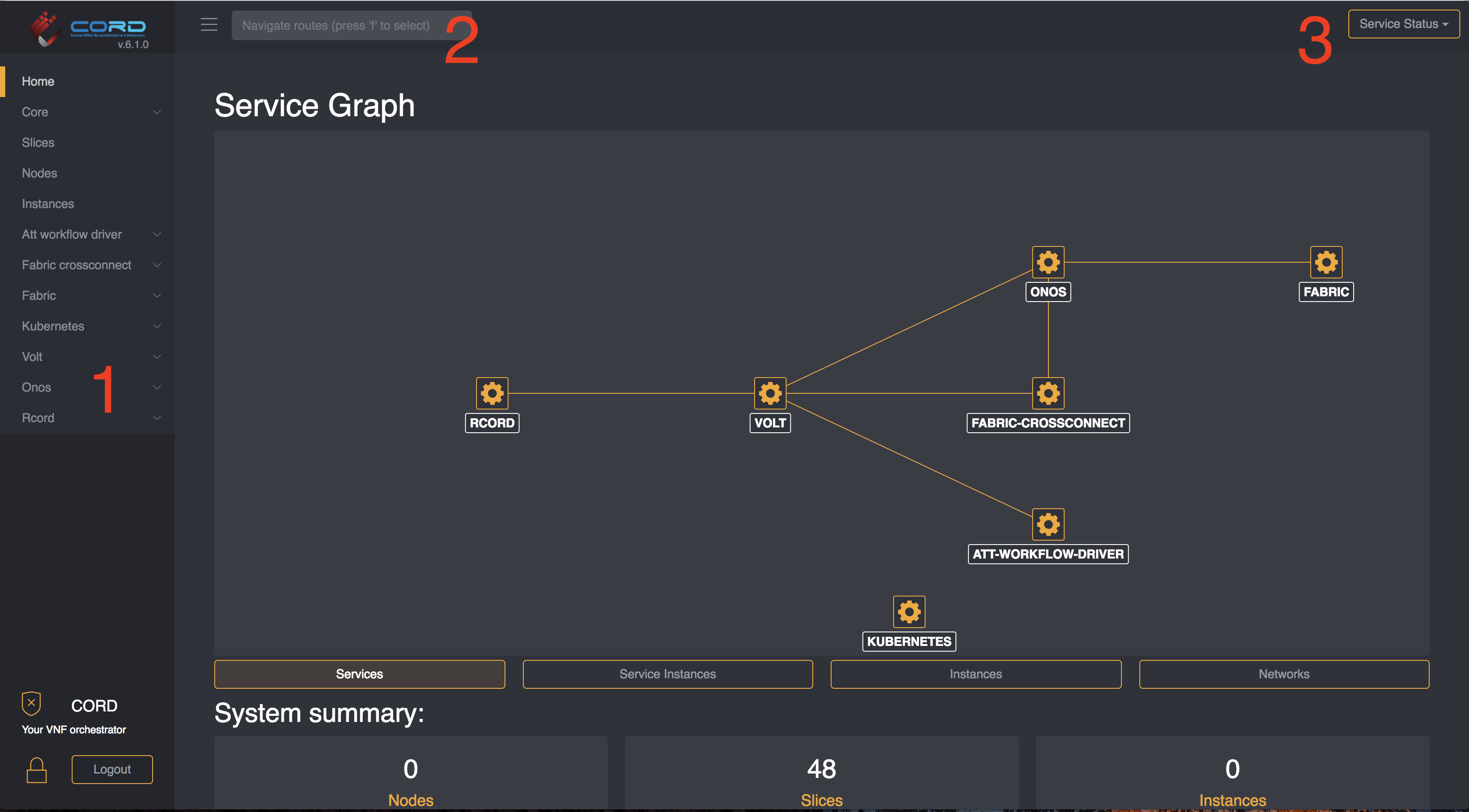Click the Logout button
This screenshot has height=812, width=1469.
[112, 769]
